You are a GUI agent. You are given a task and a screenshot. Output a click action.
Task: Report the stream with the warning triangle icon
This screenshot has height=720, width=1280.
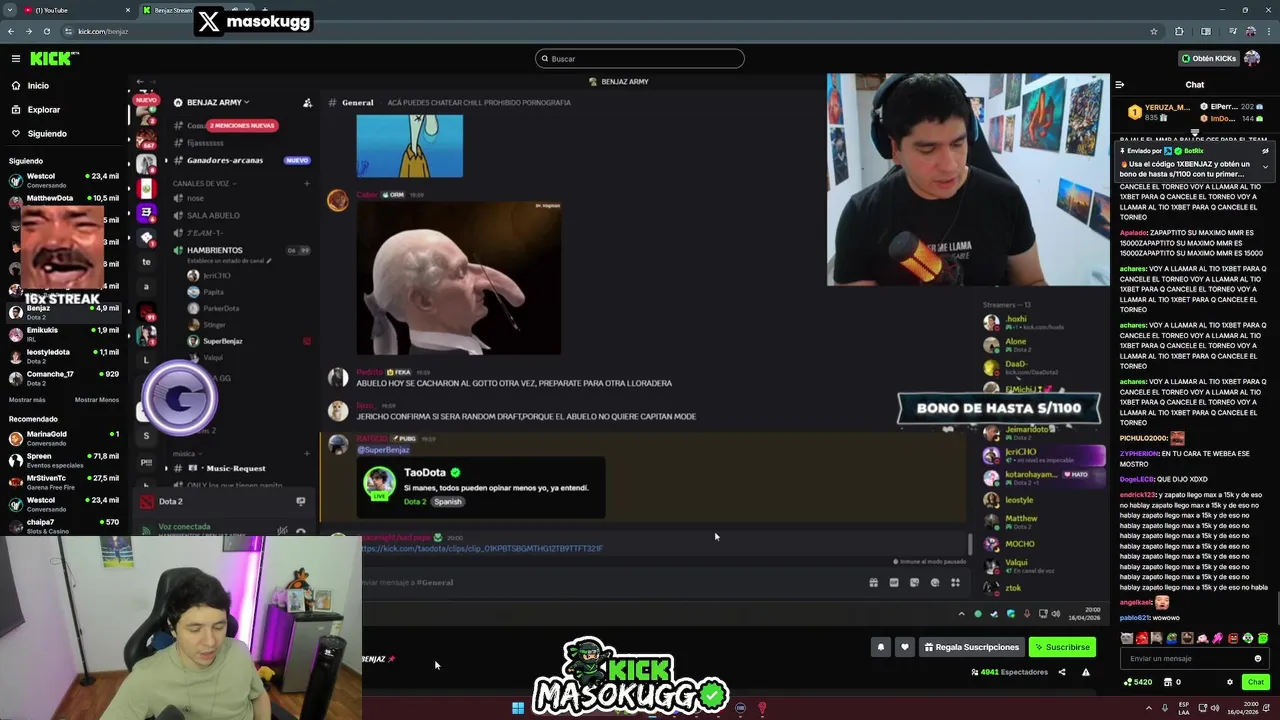coord(1086,672)
